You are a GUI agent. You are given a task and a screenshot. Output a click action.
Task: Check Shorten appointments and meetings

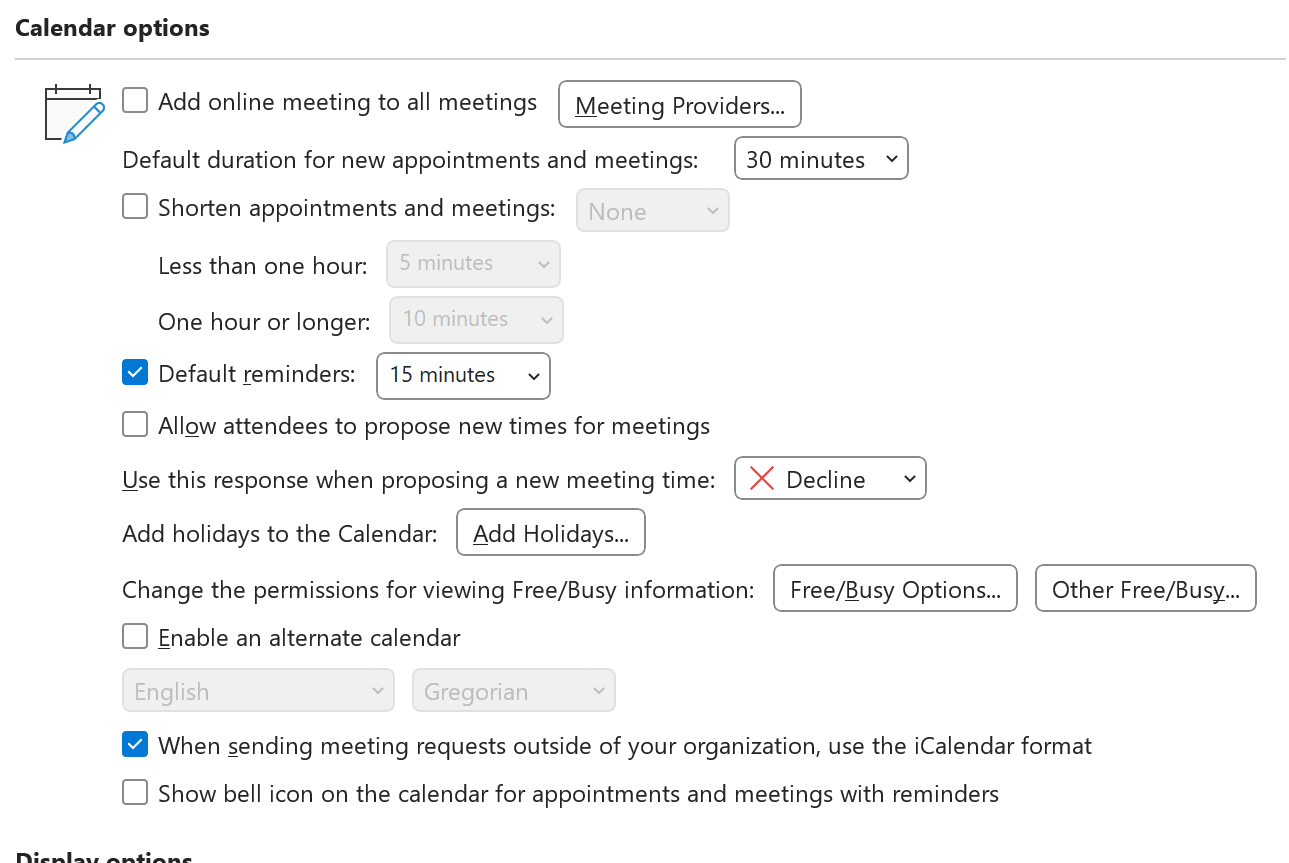134,206
